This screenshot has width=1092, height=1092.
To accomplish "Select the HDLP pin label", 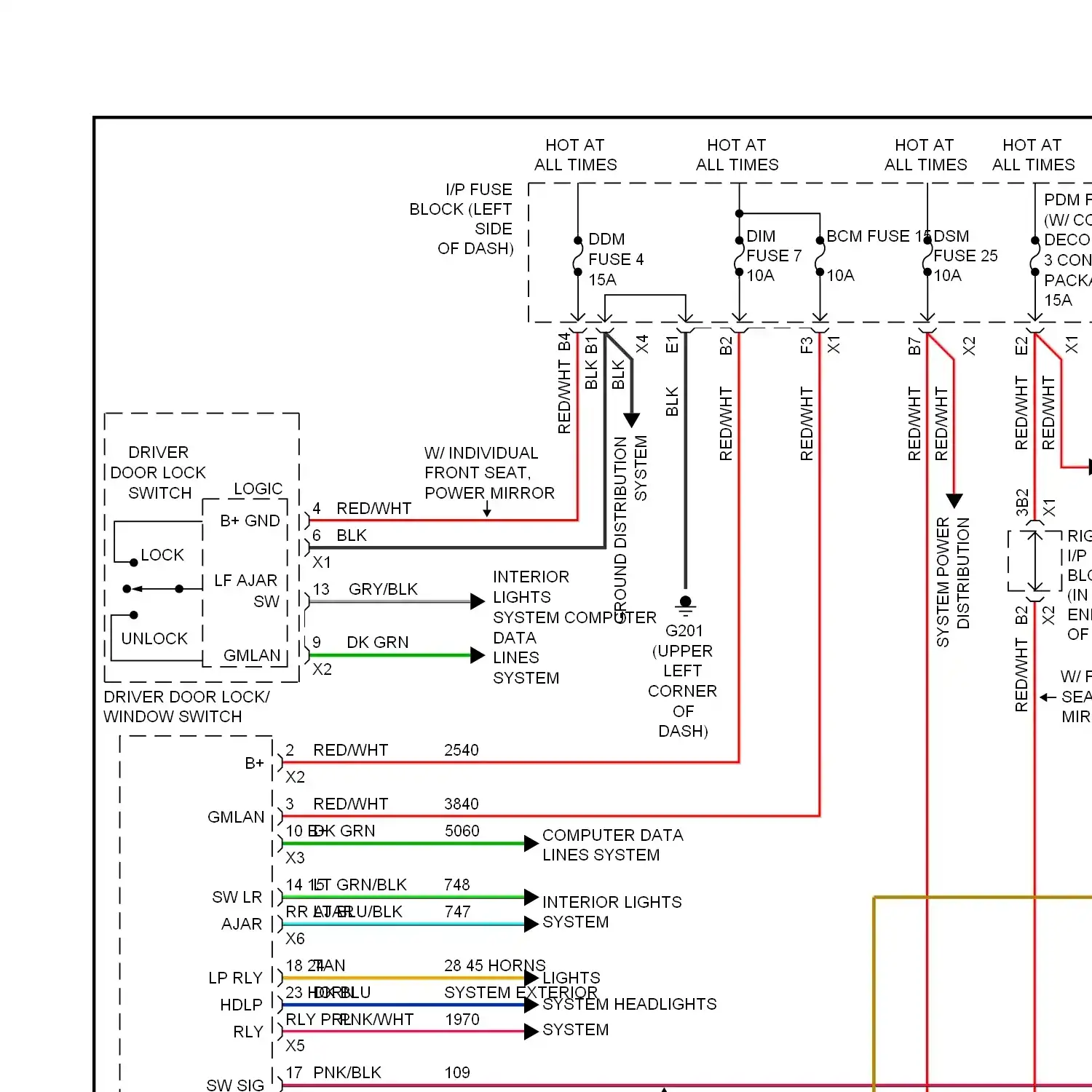I will [241, 1005].
